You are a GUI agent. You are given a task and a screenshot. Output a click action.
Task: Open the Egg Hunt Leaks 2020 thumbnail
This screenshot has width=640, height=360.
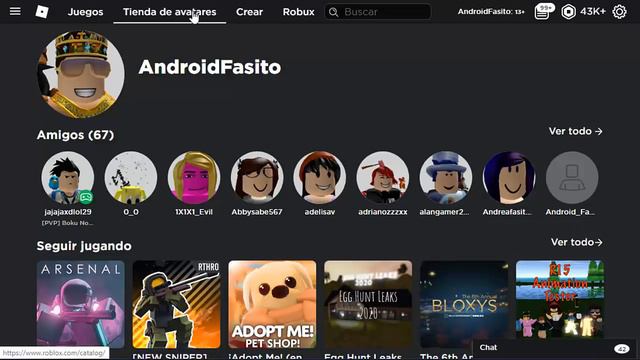pyautogui.click(x=368, y=304)
